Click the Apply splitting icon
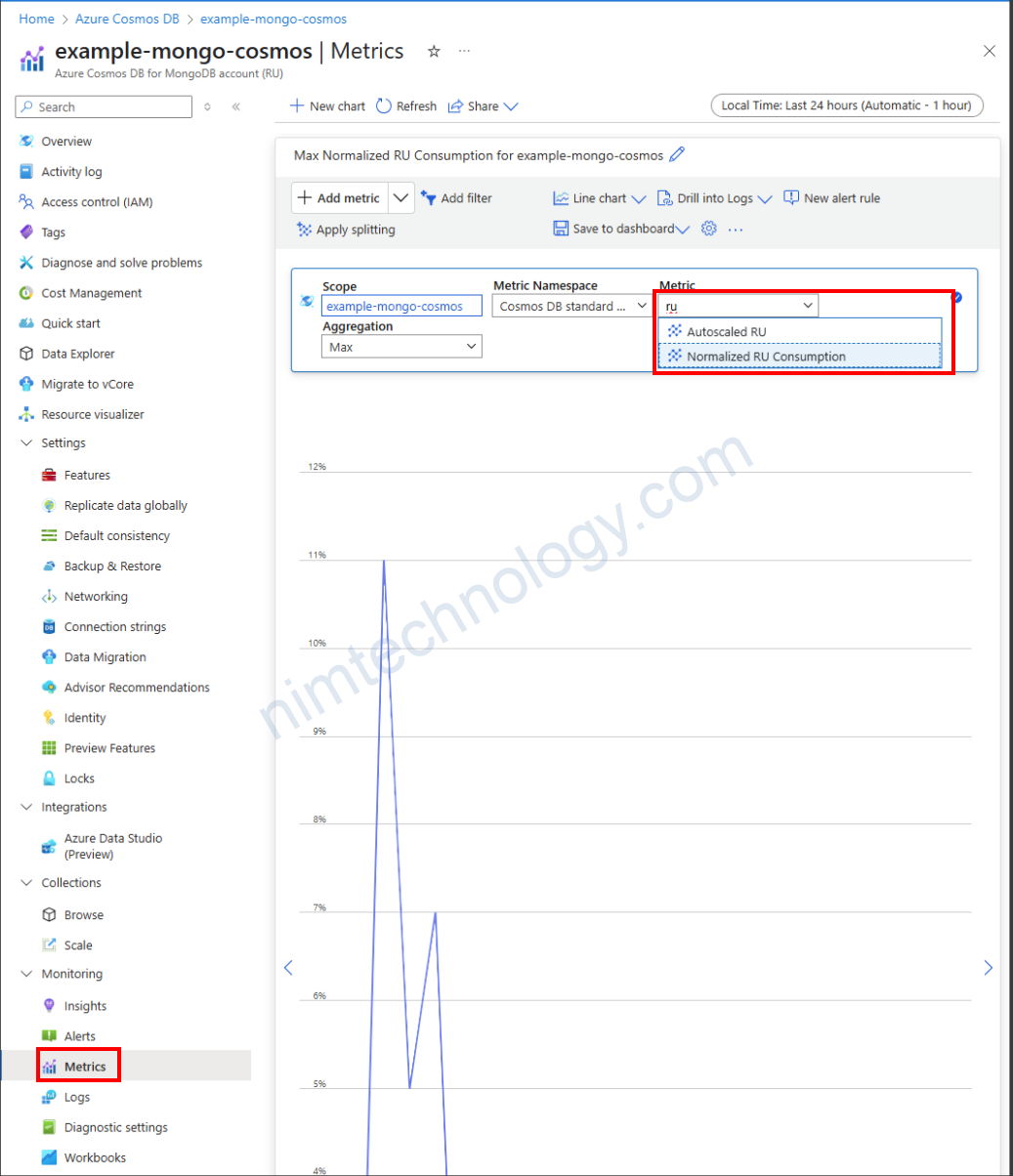The image size is (1013, 1176). pyautogui.click(x=304, y=230)
